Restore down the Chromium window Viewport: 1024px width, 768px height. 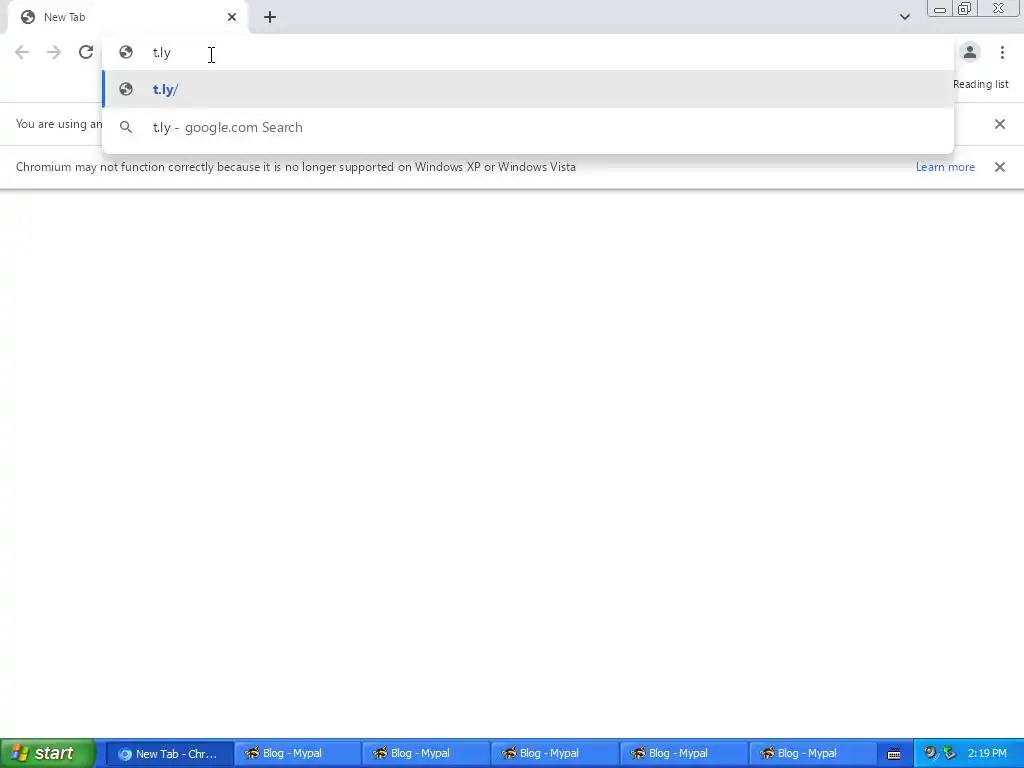[x=964, y=8]
